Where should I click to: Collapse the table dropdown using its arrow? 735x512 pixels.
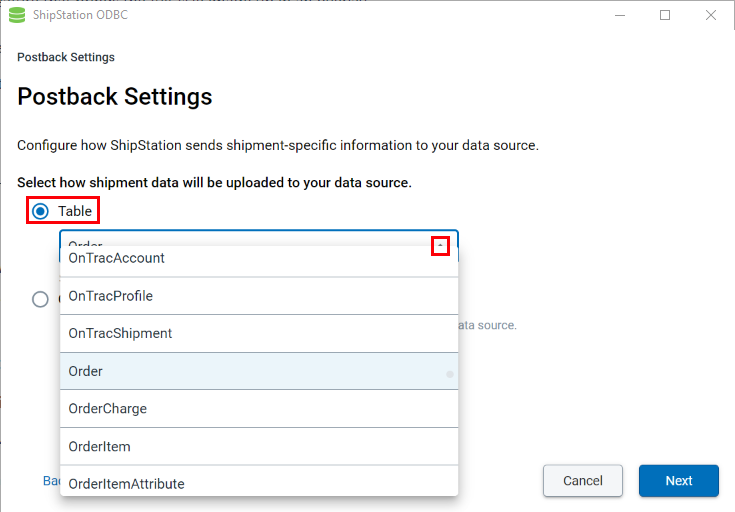point(440,246)
